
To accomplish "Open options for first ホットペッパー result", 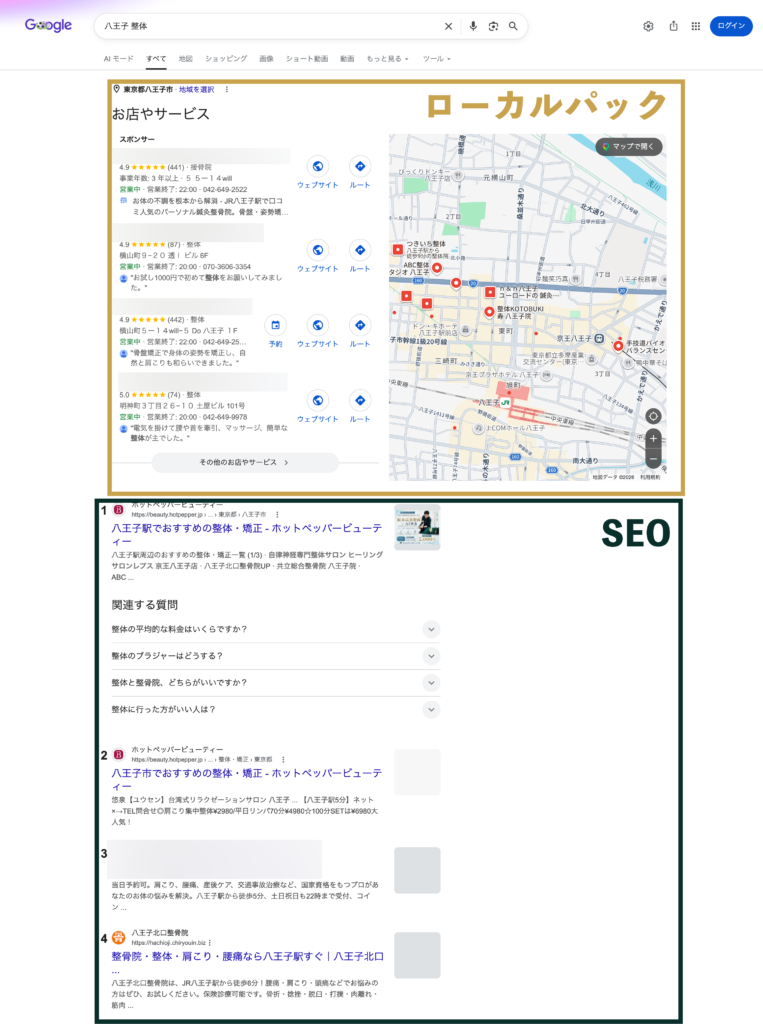I will coord(277,515).
